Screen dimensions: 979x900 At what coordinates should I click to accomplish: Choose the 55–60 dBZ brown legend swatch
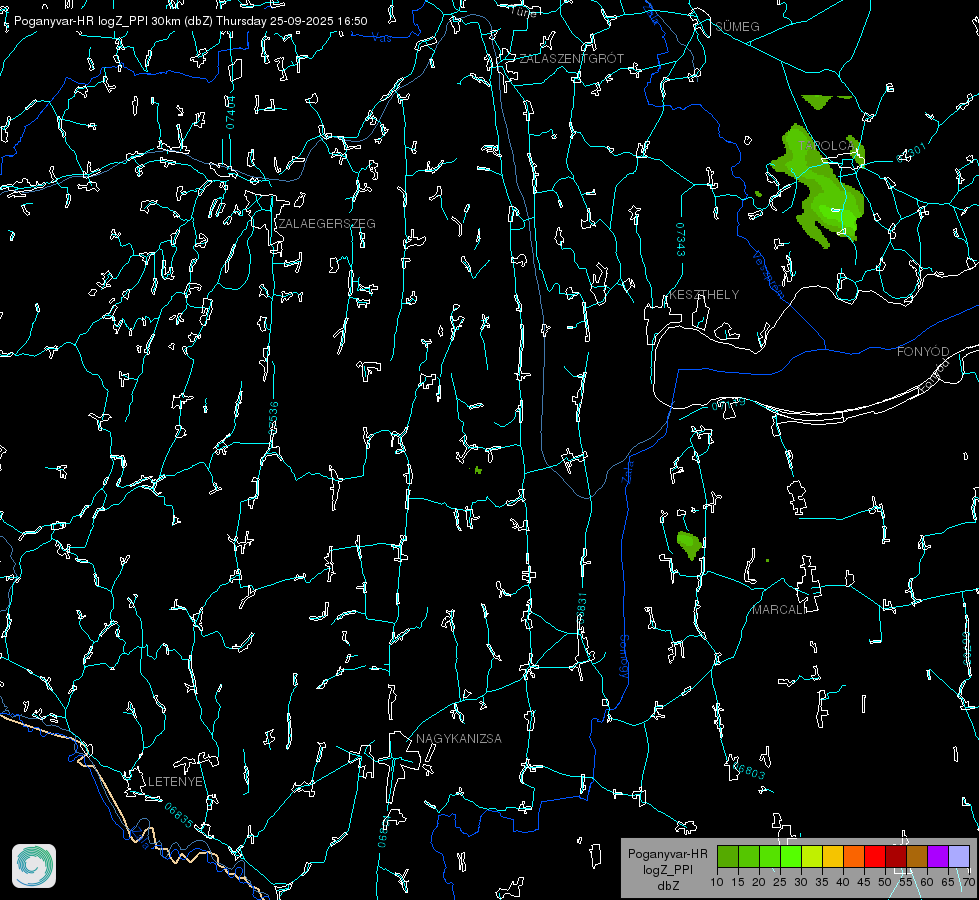click(917, 856)
